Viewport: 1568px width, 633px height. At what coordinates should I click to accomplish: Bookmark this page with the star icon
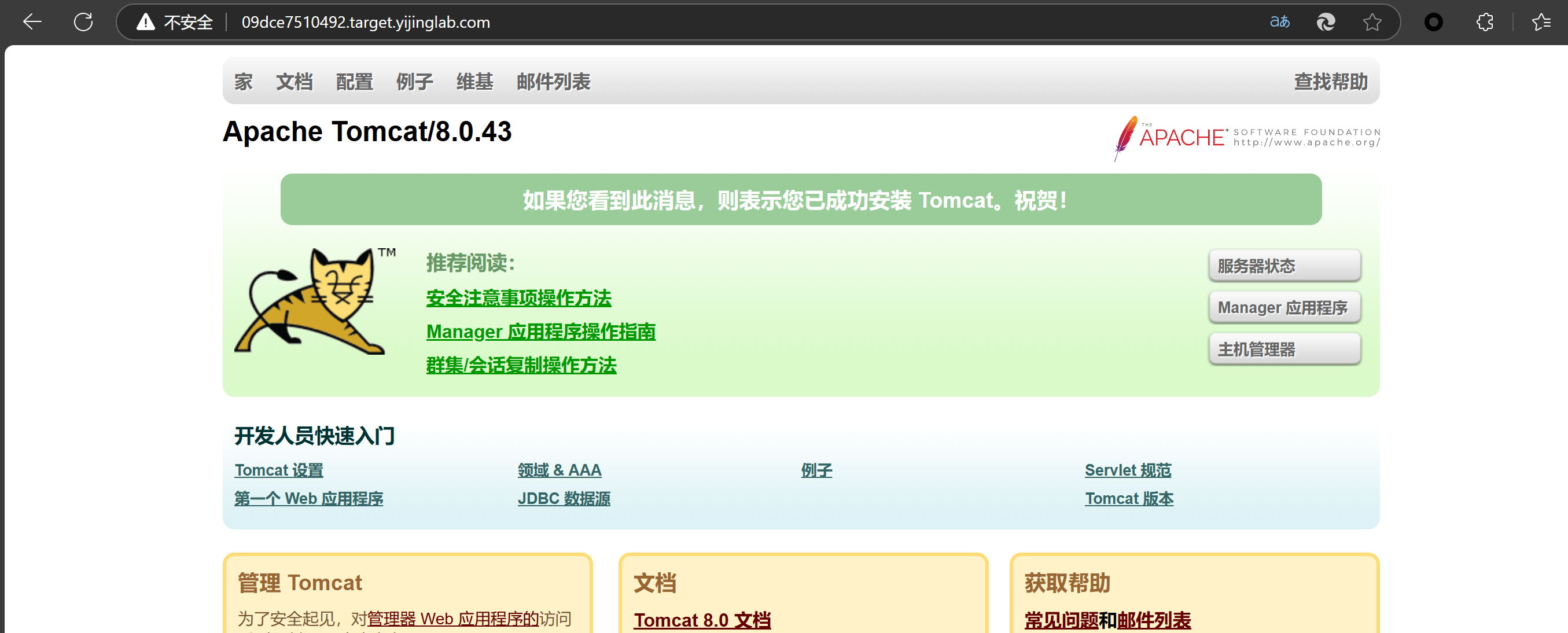tap(1372, 23)
